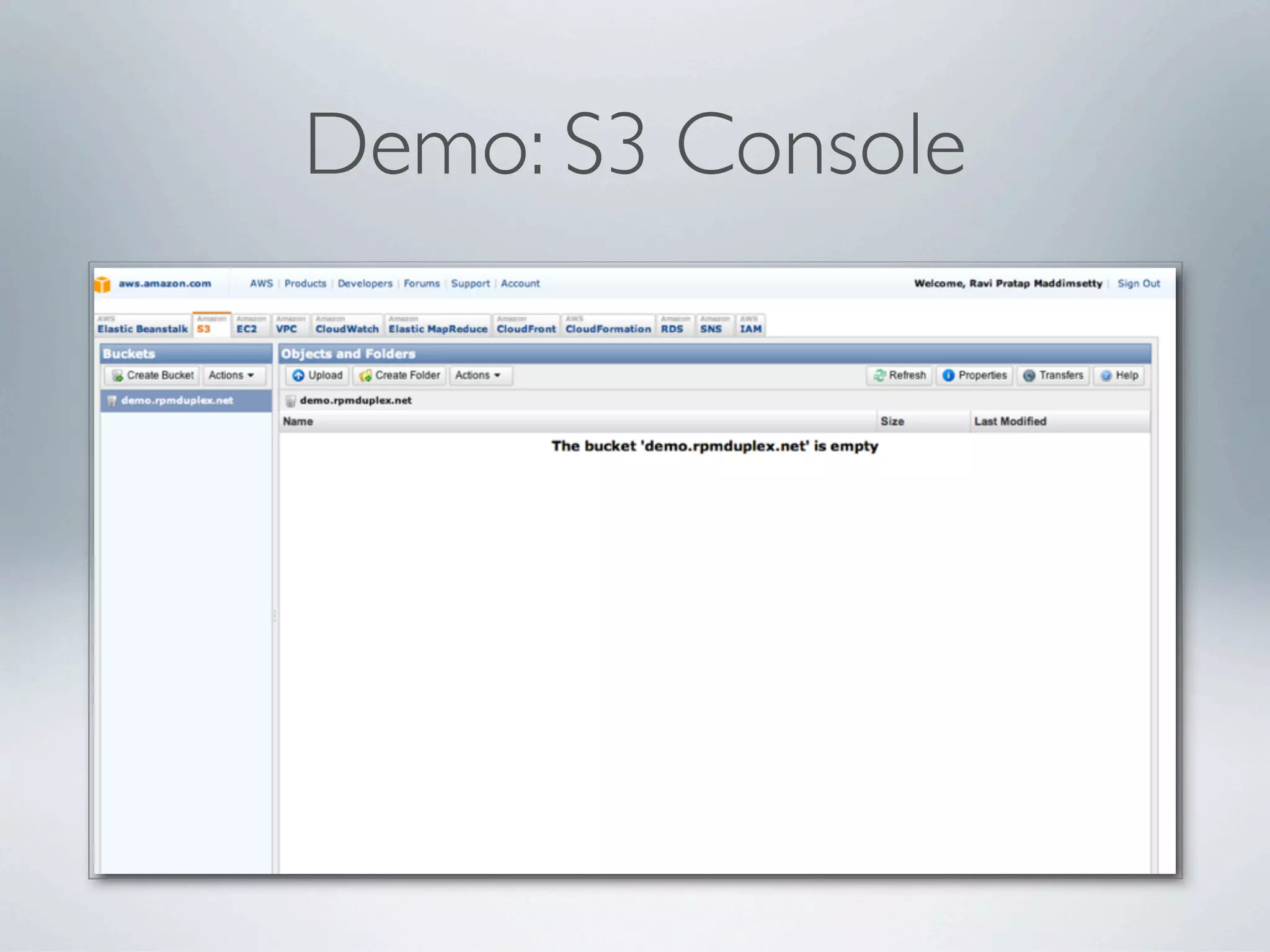The height and width of the screenshot is (952, 1270).
Task: Select demo.rpmduplex.net bucket in sidebar
Action: [x=186, y=401]
